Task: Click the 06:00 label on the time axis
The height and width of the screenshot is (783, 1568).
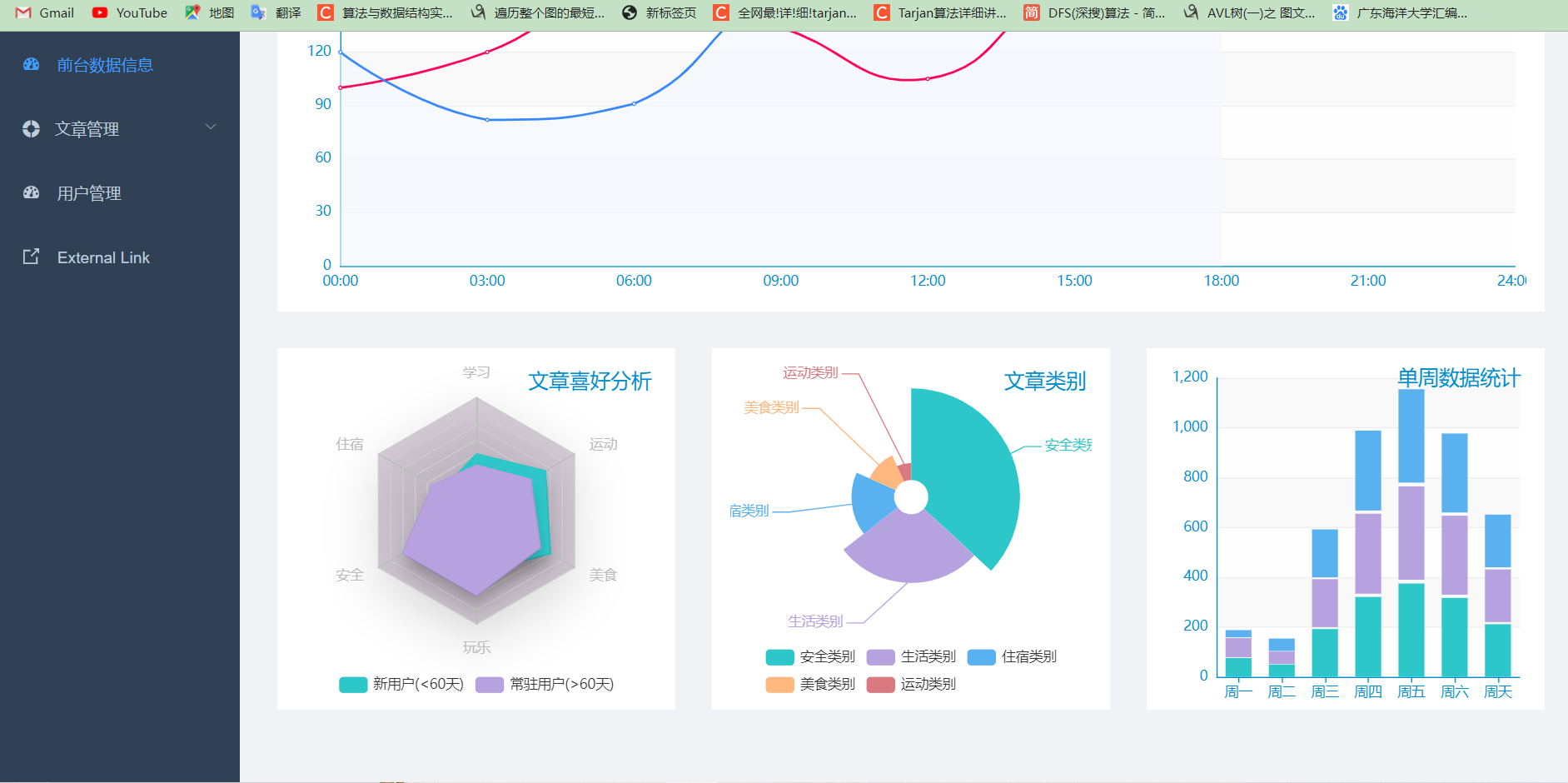Action: pyautogui.click(x=634, y=281)
